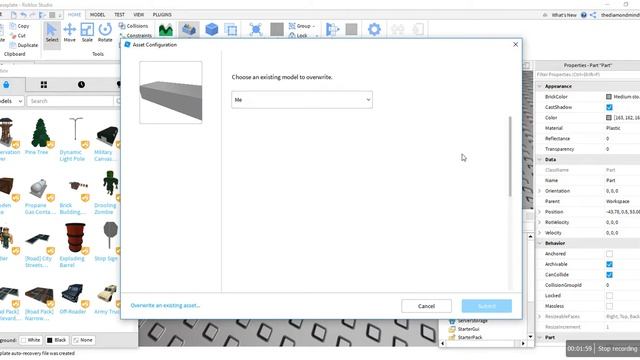Open the Terrain editor icon

pos(166,30)
